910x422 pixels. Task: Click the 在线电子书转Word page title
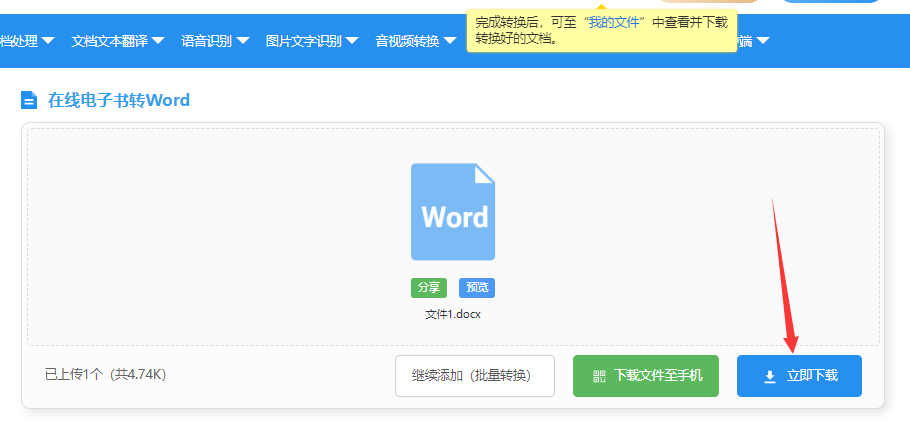point(118,100)
